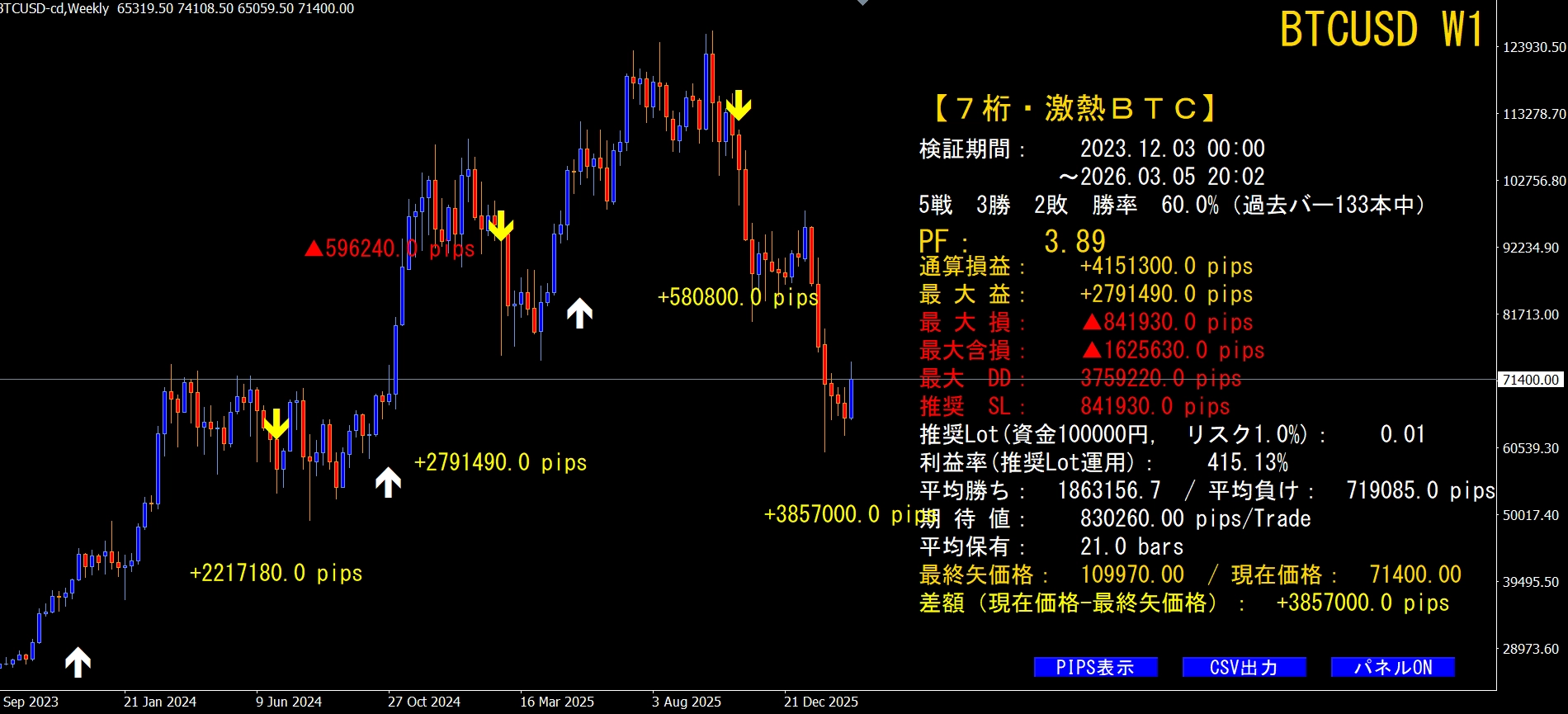Click the 平均保有 value 21.0 bars

[1132, 546]
